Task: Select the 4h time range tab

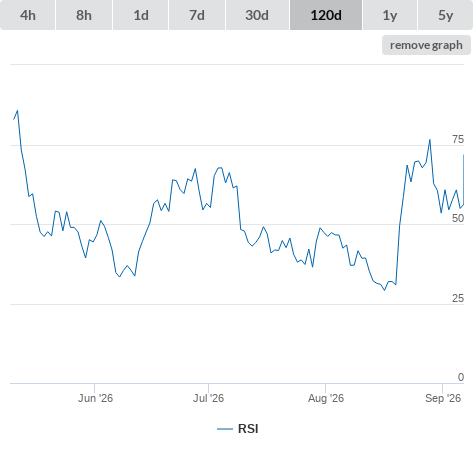Action: (x=28, y=15)
